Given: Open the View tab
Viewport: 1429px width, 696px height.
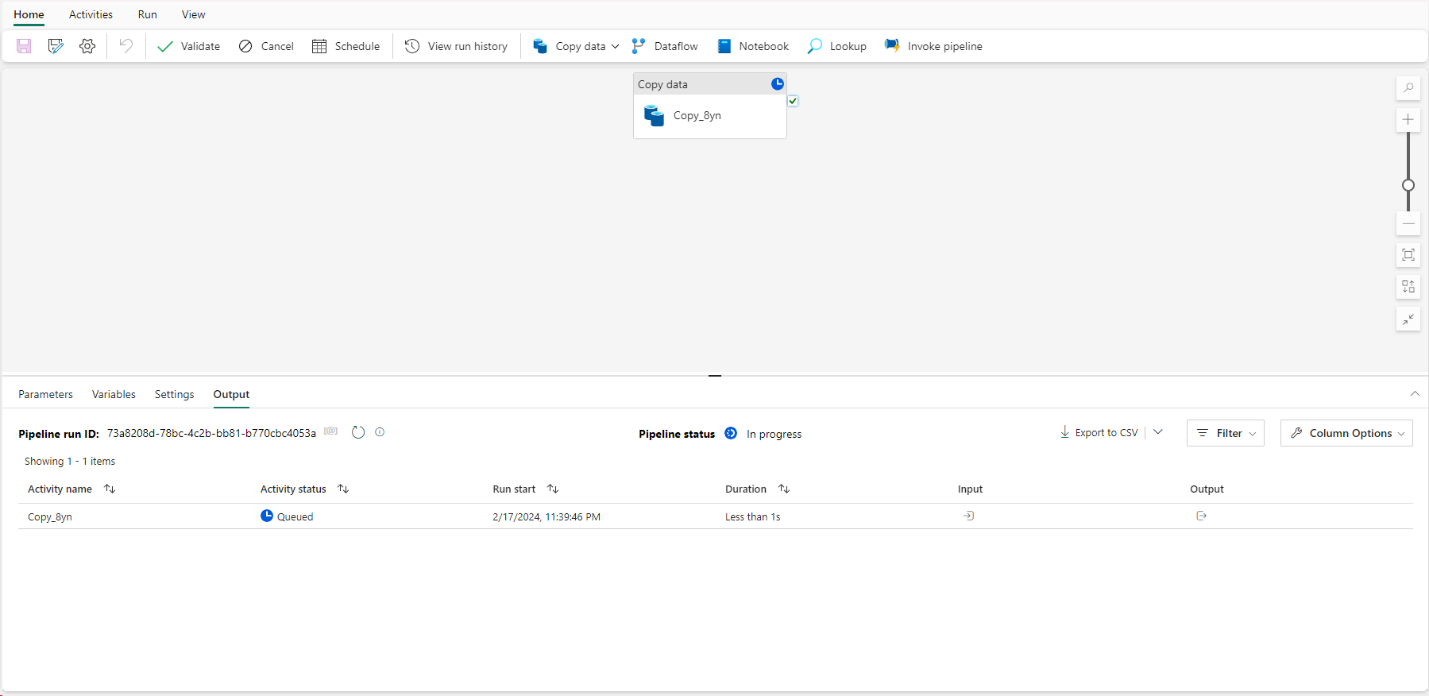Looking at the screenshot, I should (194, 15).
